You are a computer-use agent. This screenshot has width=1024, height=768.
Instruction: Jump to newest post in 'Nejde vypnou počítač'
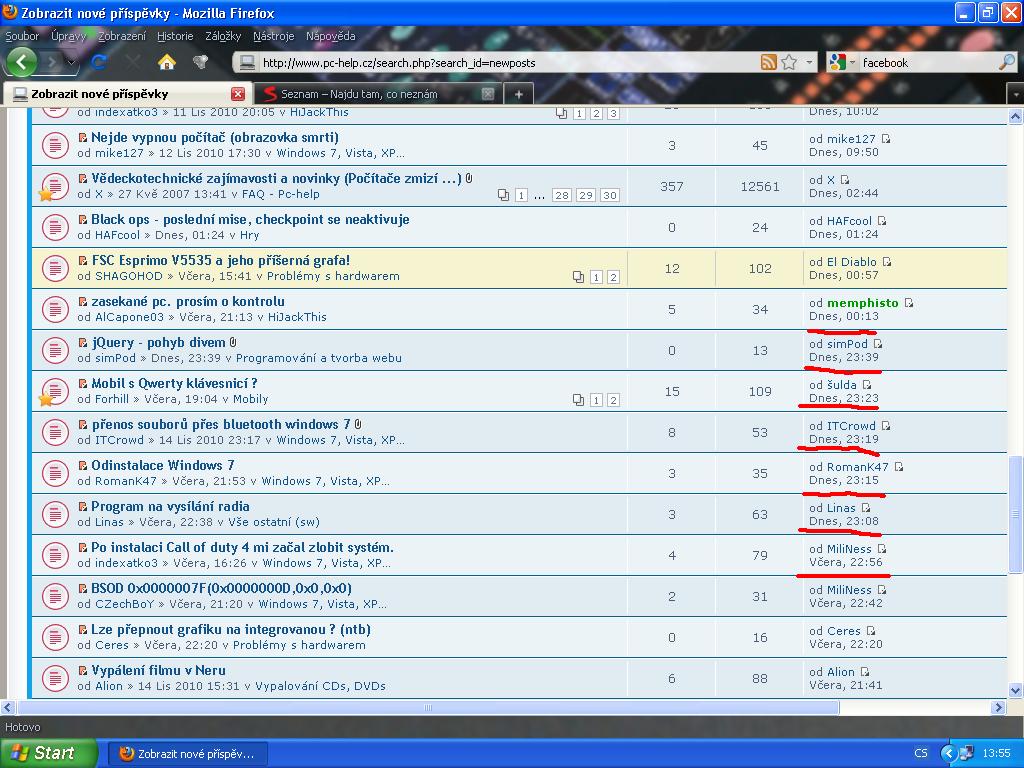[x=83, y=138]
